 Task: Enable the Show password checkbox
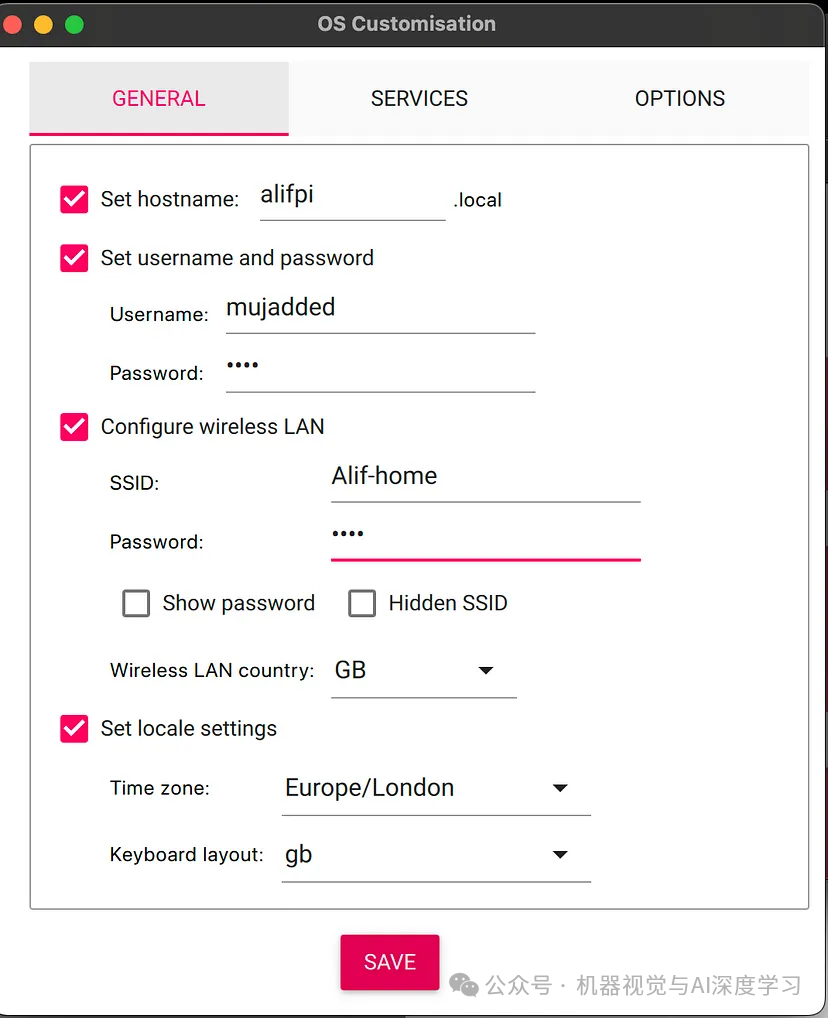pyautogui.click(x=136, y=603)
